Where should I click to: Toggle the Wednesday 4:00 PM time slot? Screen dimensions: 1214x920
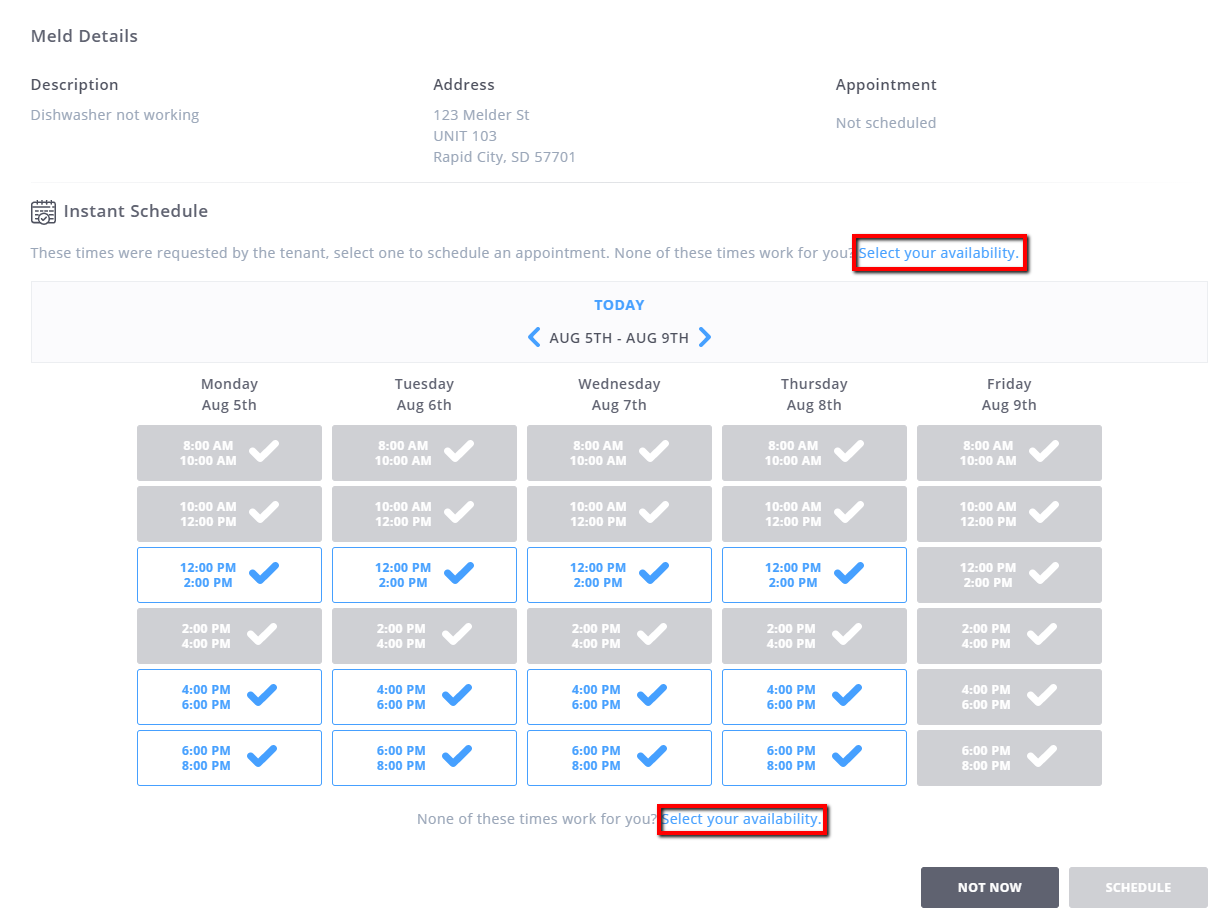(x=619, y=696)
